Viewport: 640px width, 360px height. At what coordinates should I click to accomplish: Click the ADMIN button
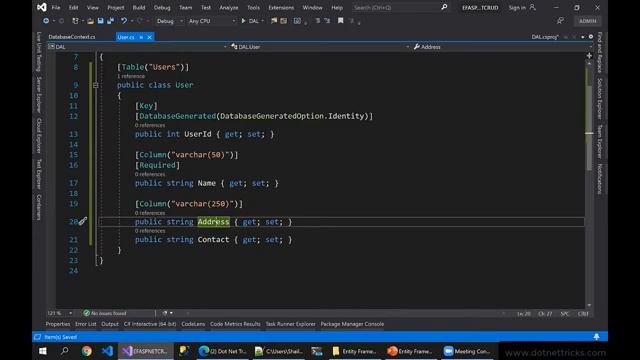coord(587,21)
